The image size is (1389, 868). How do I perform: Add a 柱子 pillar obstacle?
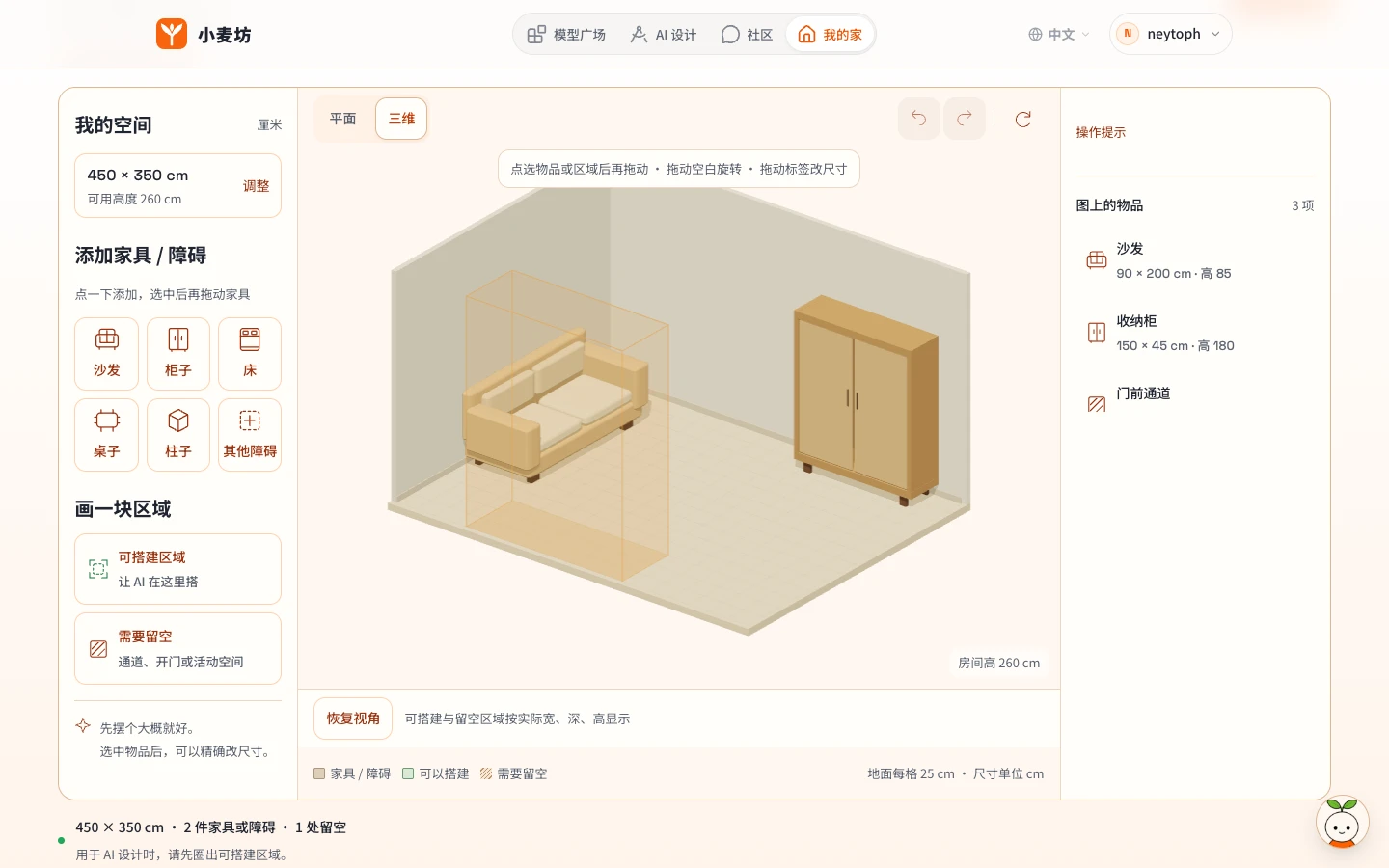[x=178, y=435]
